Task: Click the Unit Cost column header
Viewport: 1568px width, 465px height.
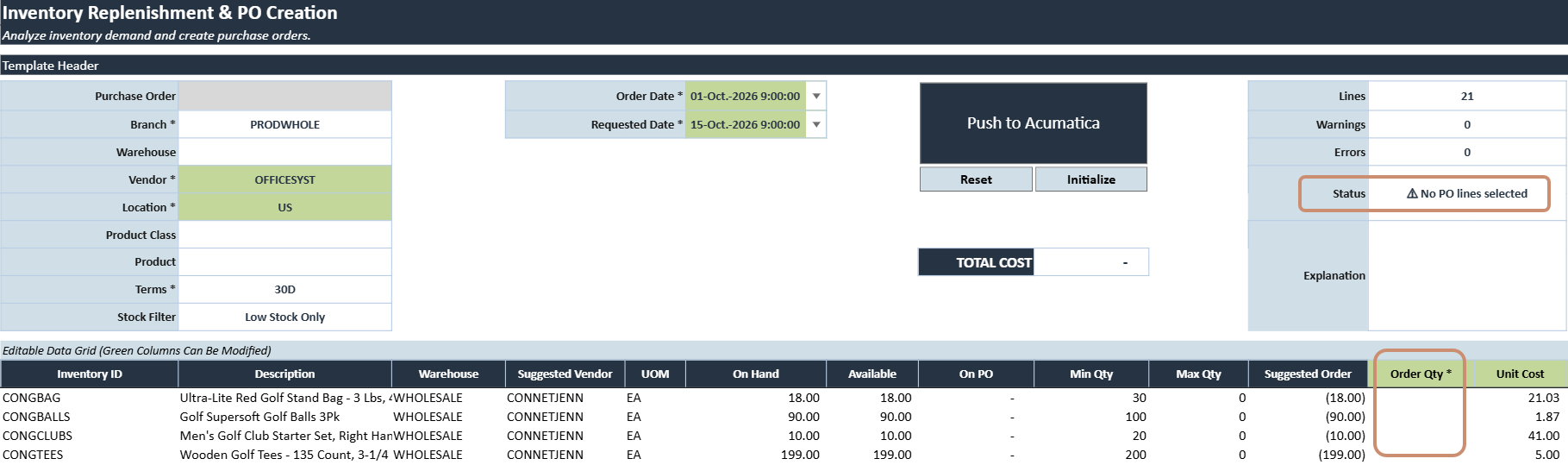Action: [1520, 374]
